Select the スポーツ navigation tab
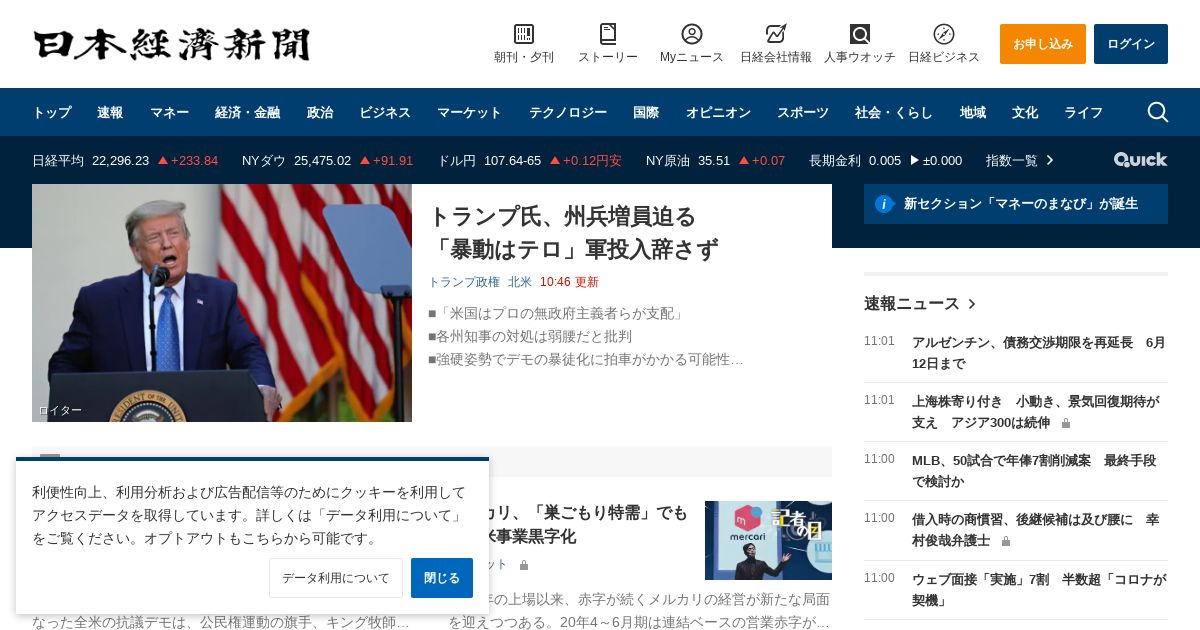Image resolution: width=1200 pixels, height=630 pixels. (803, 112)
